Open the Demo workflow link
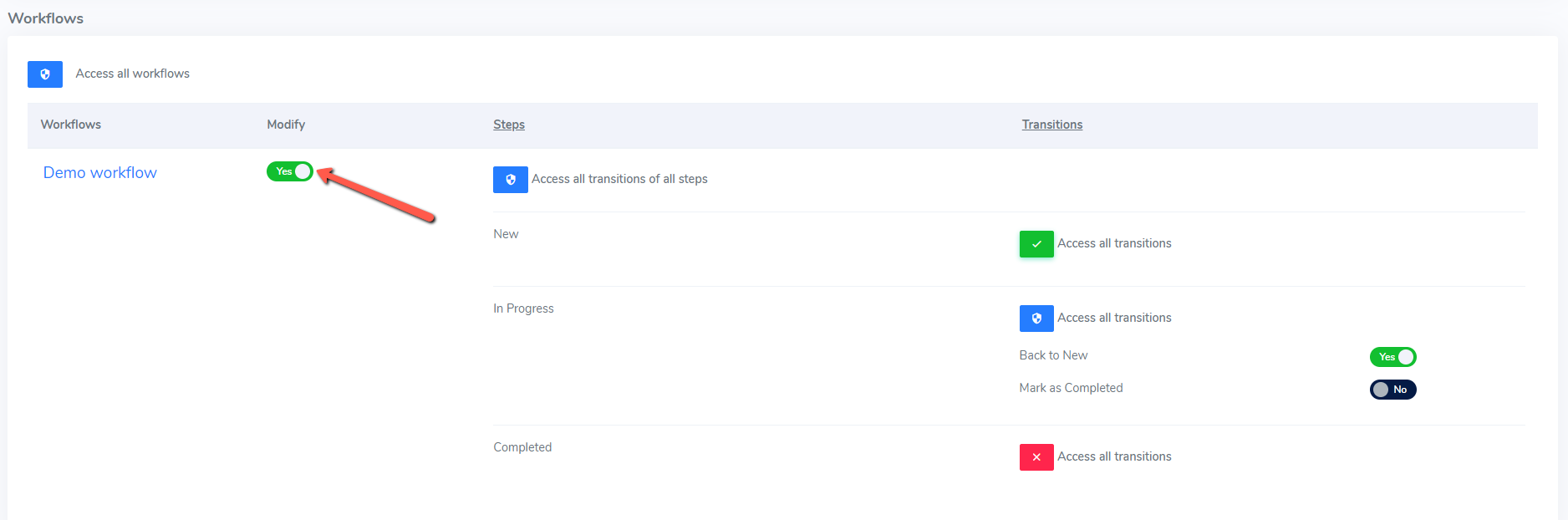The image size is (1568, 520). pyautogui.click(x=100, y=172)
